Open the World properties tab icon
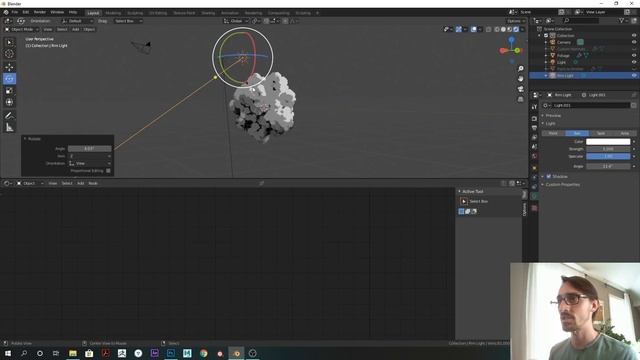This screenshot has width=640, height=360. point(534,156)
